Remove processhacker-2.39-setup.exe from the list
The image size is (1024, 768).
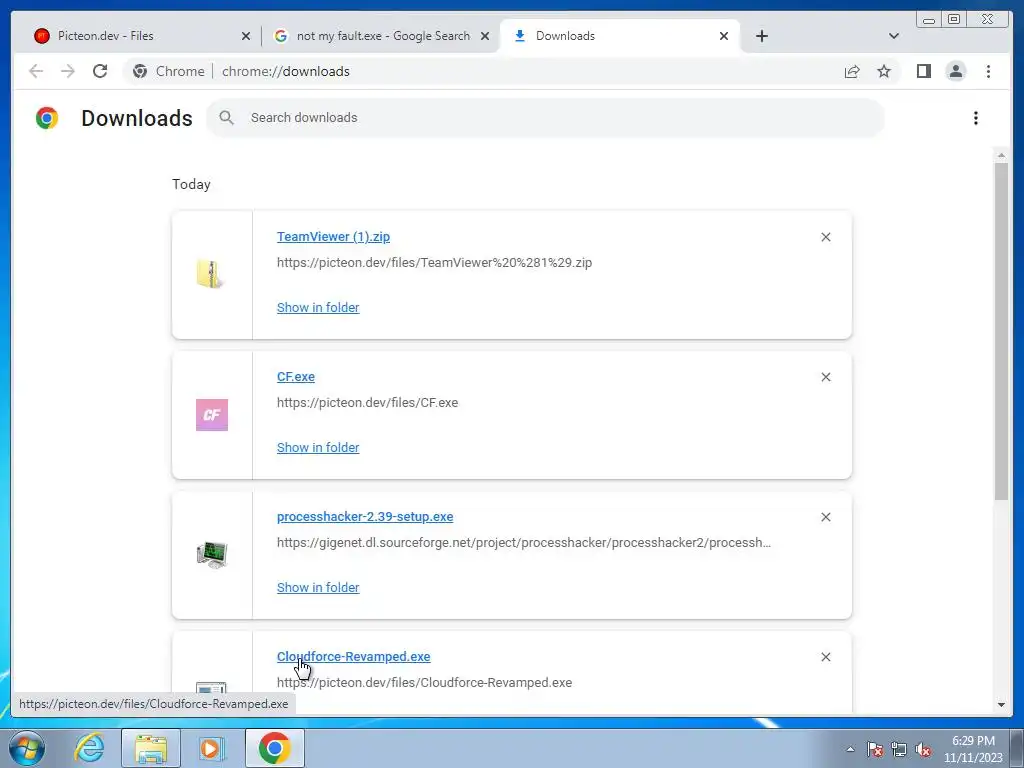[x=825, y=517]
